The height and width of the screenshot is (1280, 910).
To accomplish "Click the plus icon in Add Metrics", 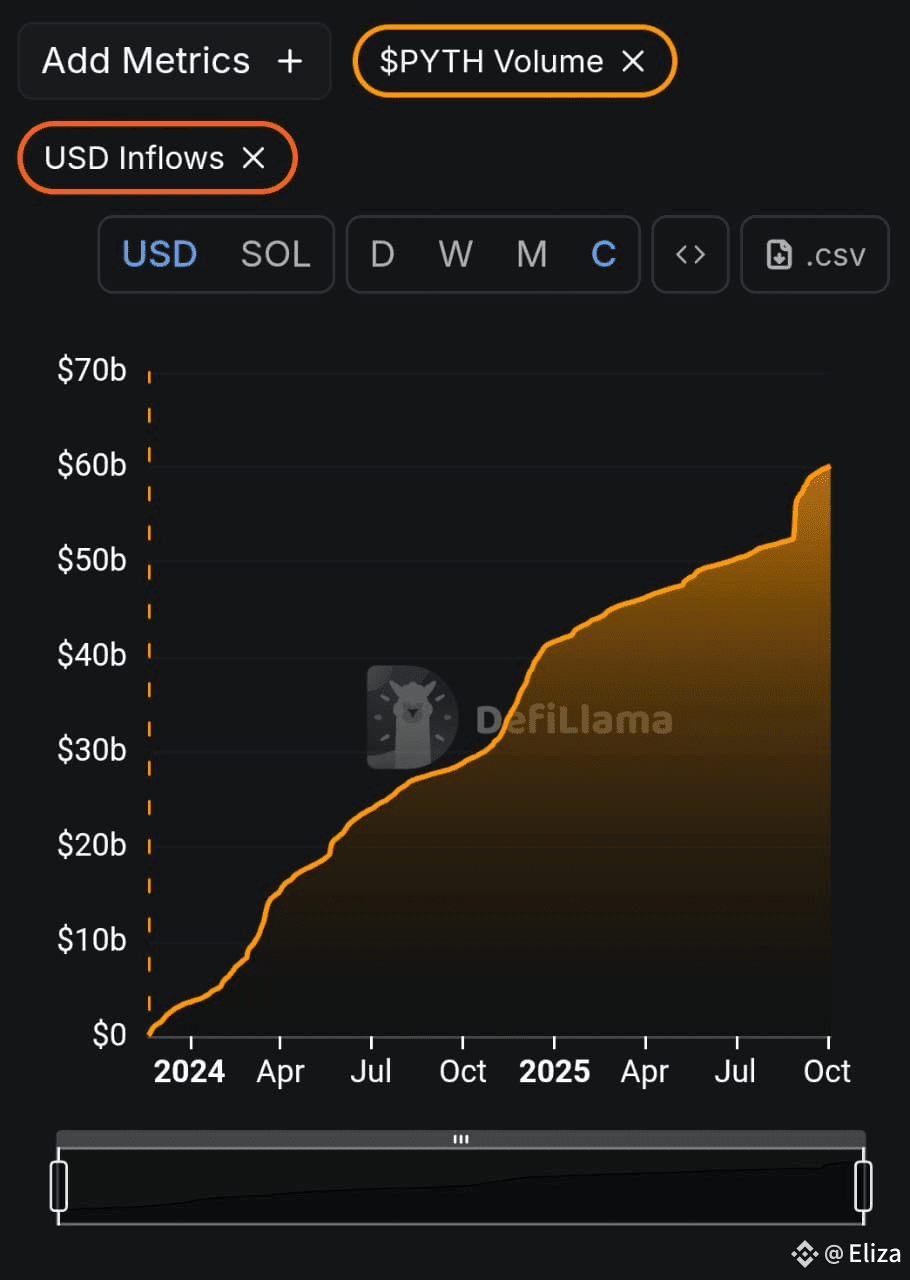I will click(289, 62).
